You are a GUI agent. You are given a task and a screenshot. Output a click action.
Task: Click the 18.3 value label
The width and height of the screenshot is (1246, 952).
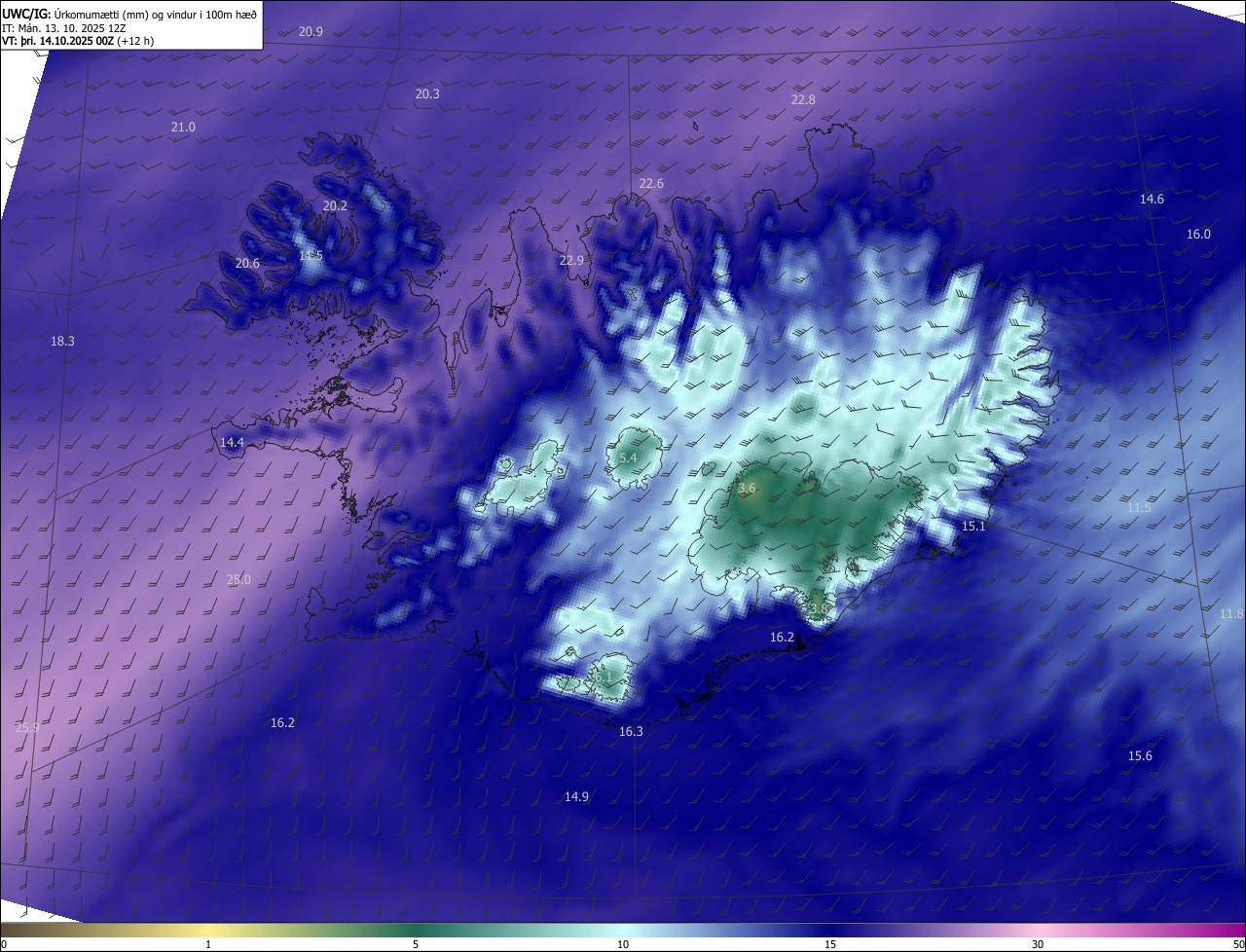[x=62, y=341]
